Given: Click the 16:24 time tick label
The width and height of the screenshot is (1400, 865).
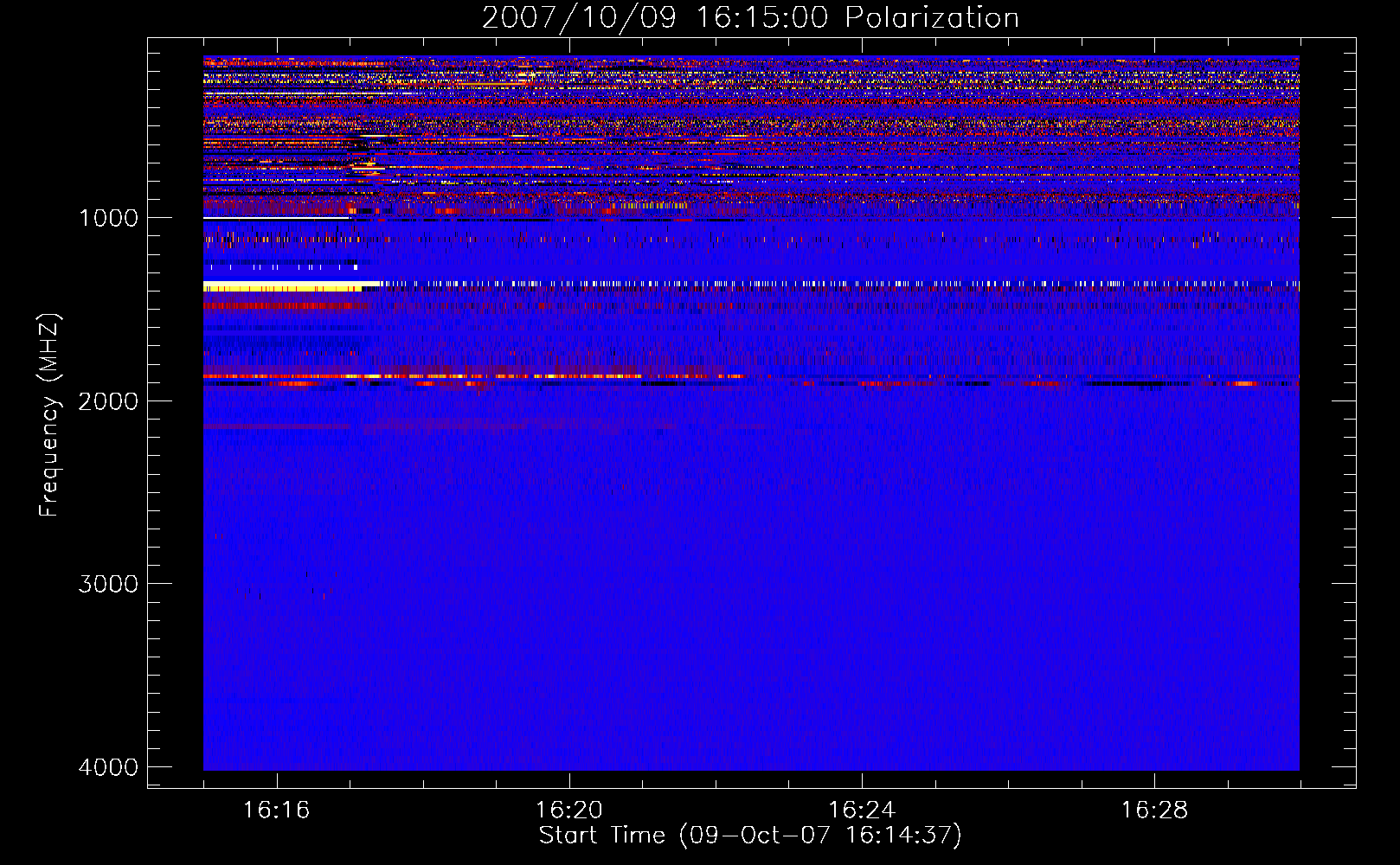Looking at the screenshot, I should (862, 811).
